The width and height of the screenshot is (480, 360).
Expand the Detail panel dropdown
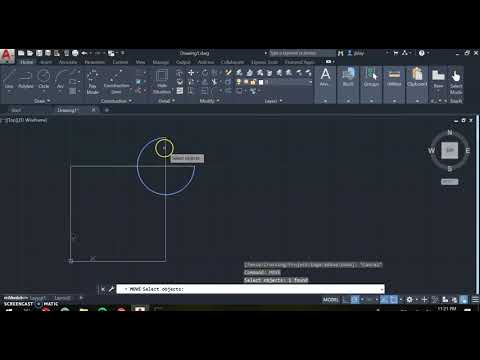coord(166,101)
